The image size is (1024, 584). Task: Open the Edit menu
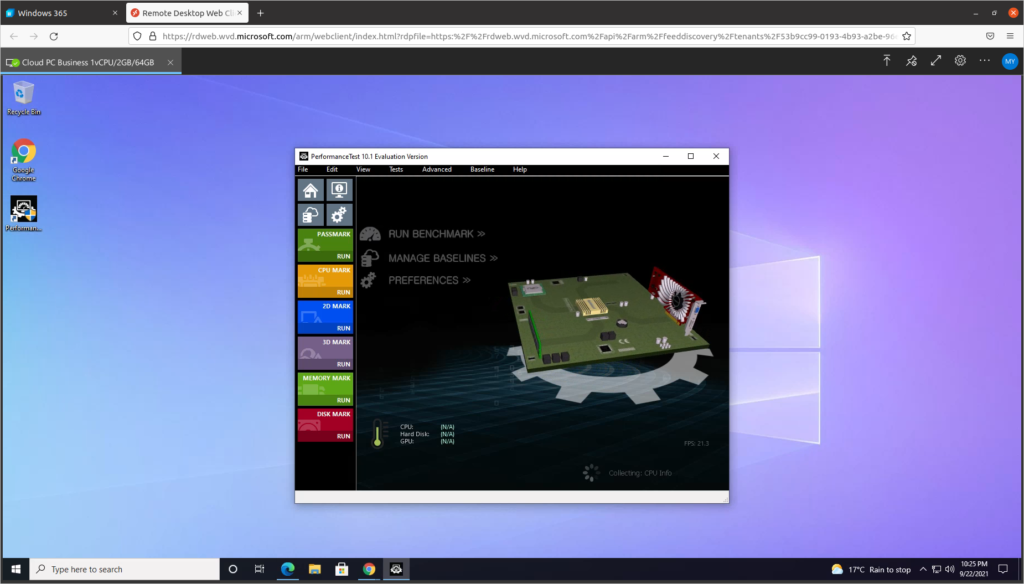pos(332,169)
